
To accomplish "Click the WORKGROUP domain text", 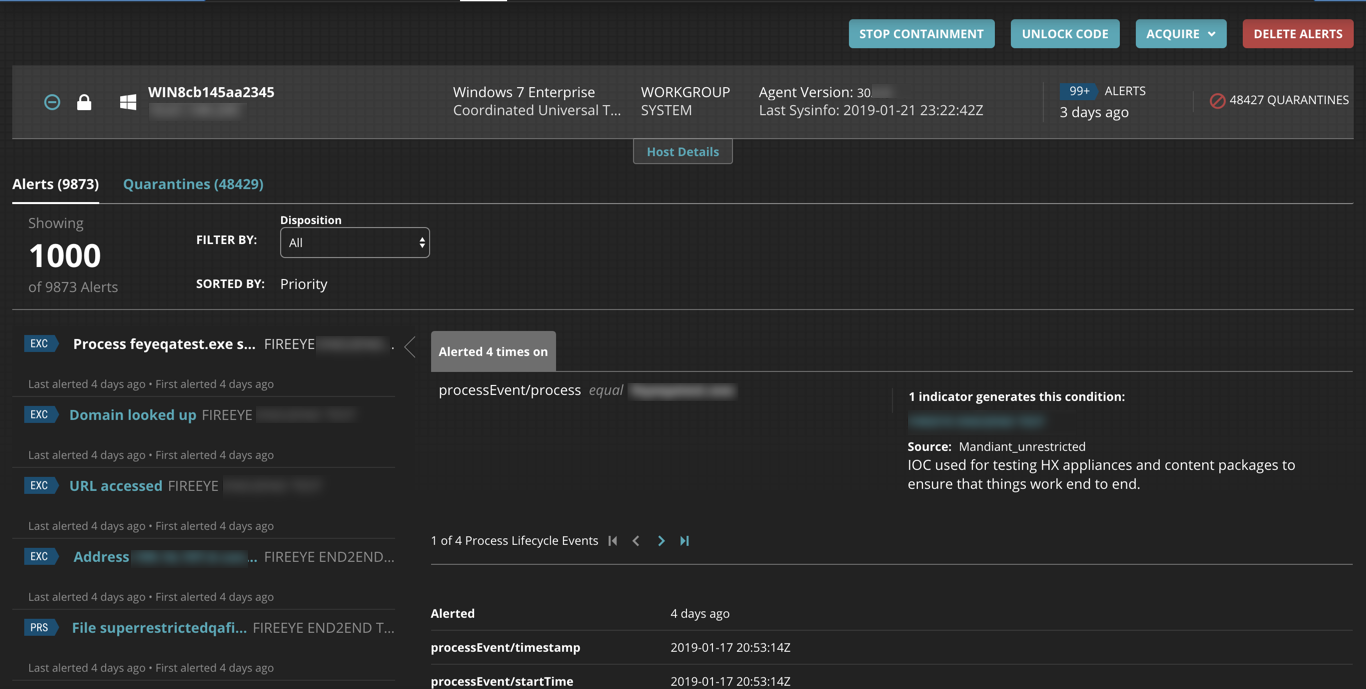I will (685, 92).
